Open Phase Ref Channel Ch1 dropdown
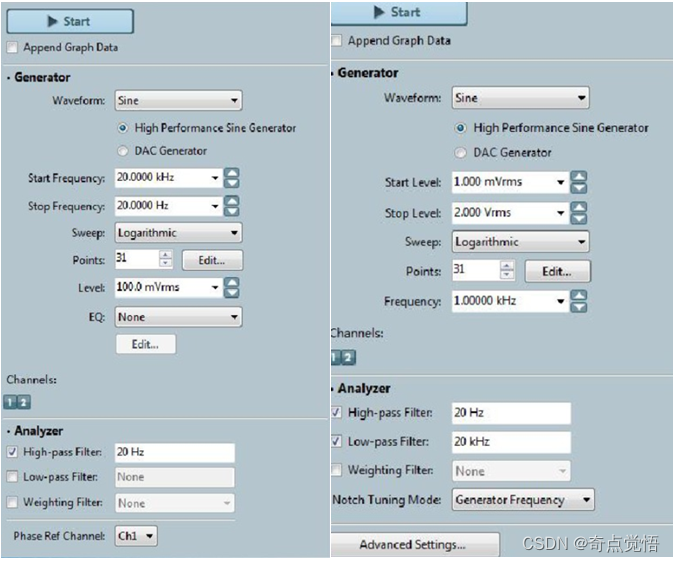The width and height of the screenshot is (675, 562). point(136,536)
